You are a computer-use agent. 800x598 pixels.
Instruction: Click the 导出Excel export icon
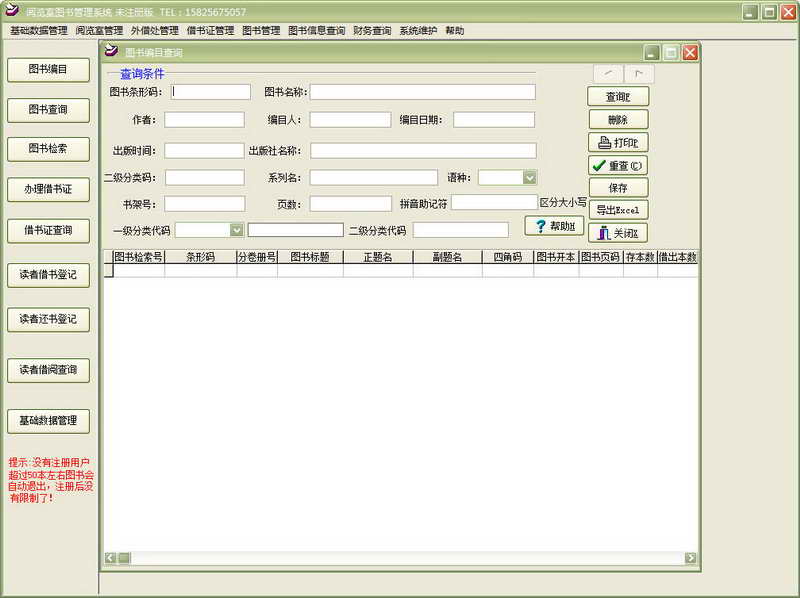617,208
